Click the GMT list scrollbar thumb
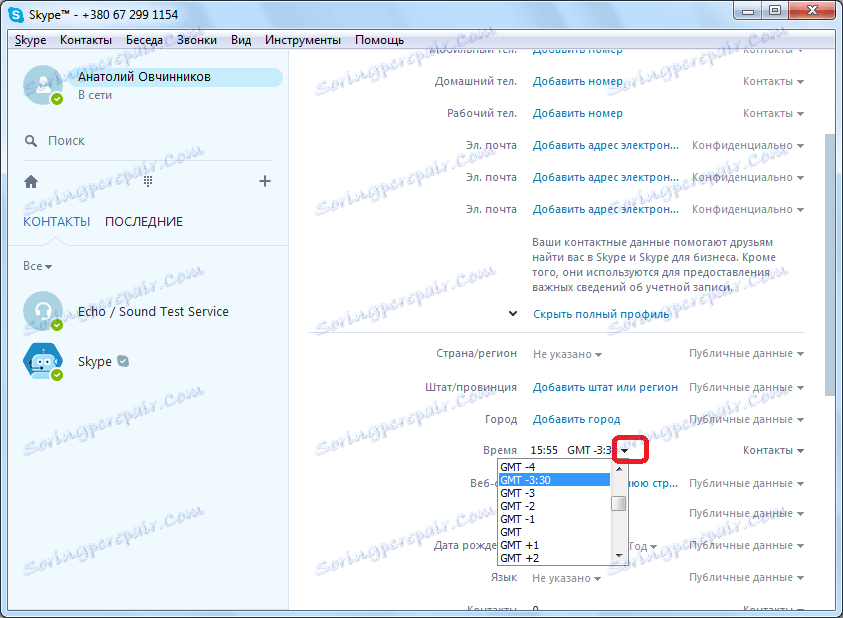The width and height of the screenshot is (843, 618). [x=619, y=503]
